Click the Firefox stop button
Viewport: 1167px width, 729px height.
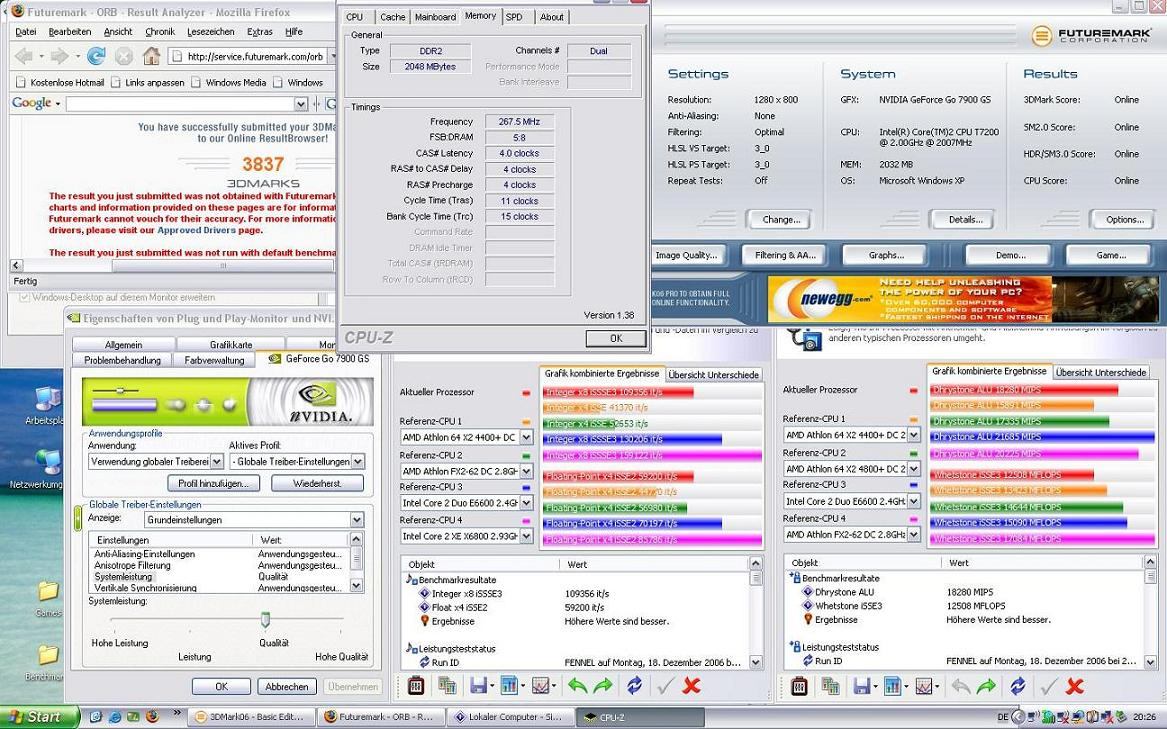[124, 56]
